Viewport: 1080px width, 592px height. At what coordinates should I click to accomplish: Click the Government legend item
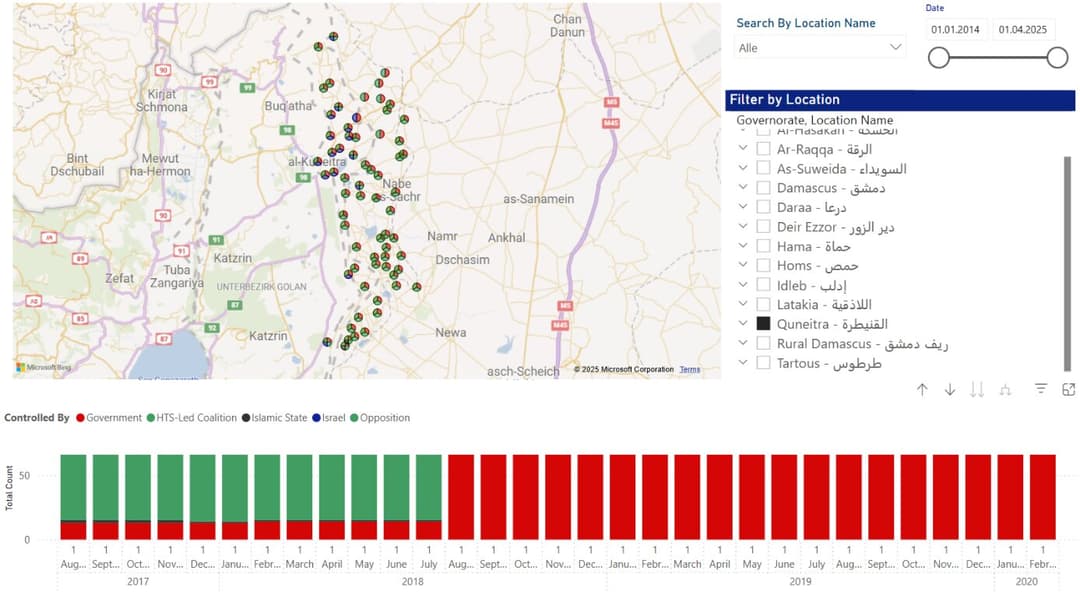pyautogui.click(x=109, y=418)
